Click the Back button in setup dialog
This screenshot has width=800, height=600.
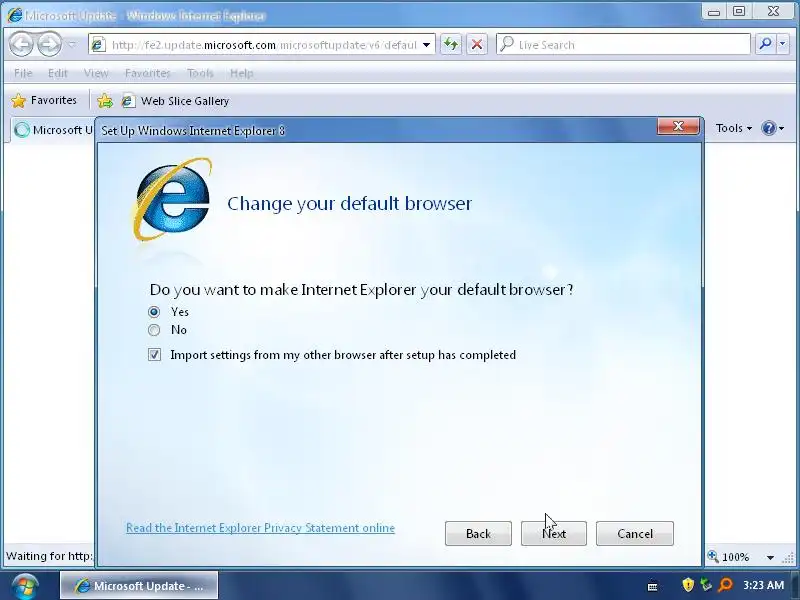tap(478, 534)
